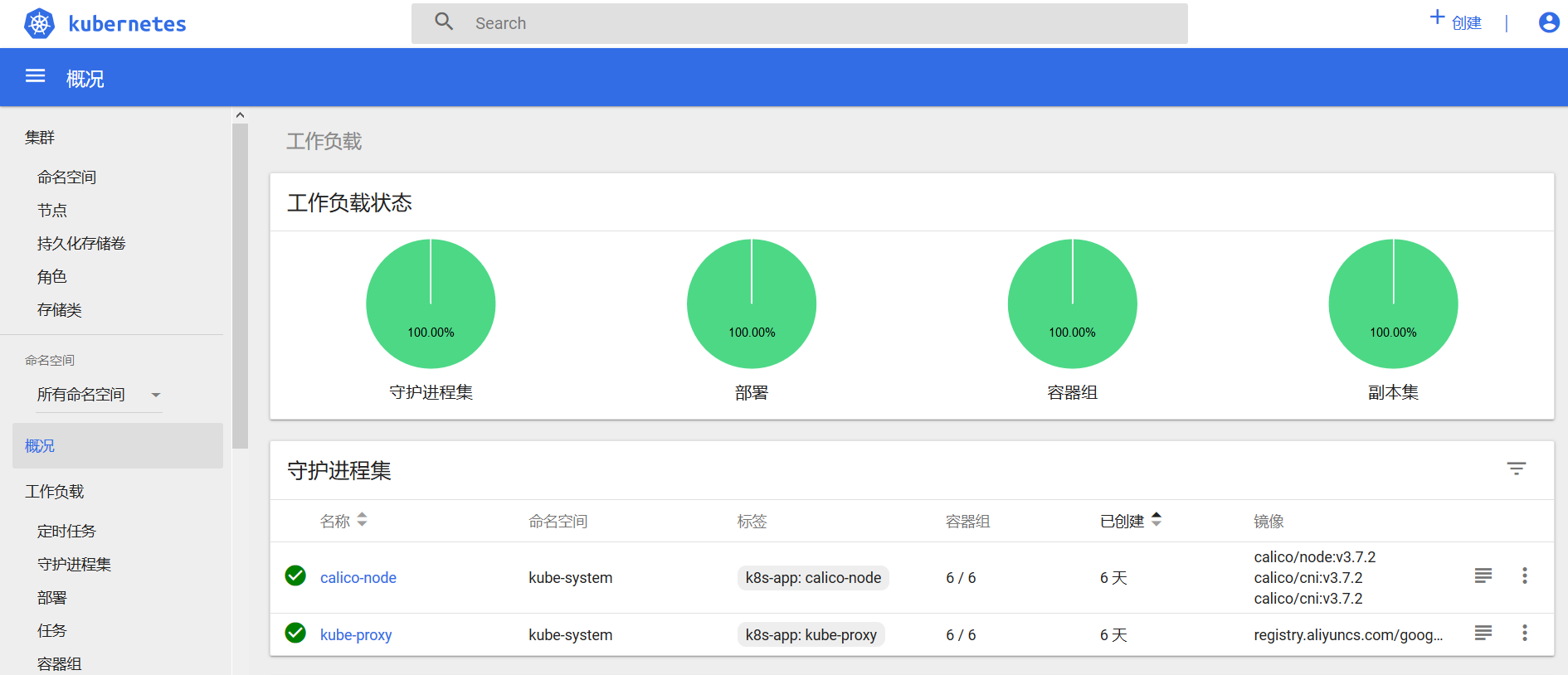Open filter icon in 守护进程集 card
The width and height of the screenshot is (1568, 675).
tap(1517, 469)
